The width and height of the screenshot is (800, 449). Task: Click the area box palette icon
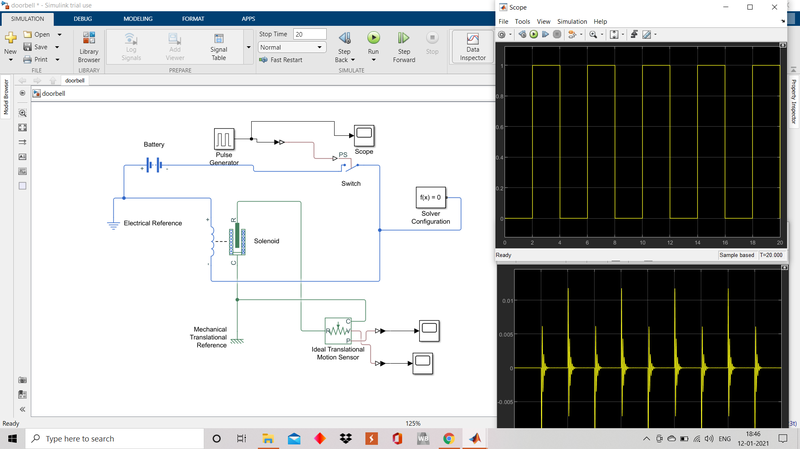pyautogui.click(x=22, y=186)
